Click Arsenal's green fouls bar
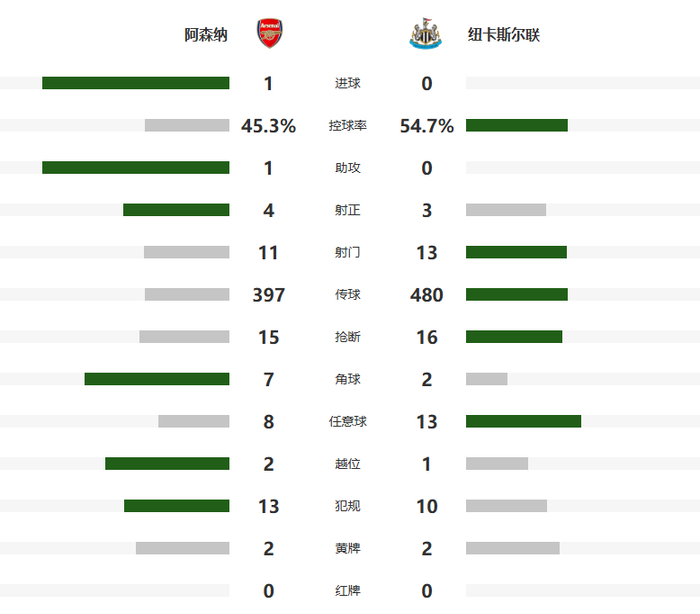 click(x=176, y=506)
